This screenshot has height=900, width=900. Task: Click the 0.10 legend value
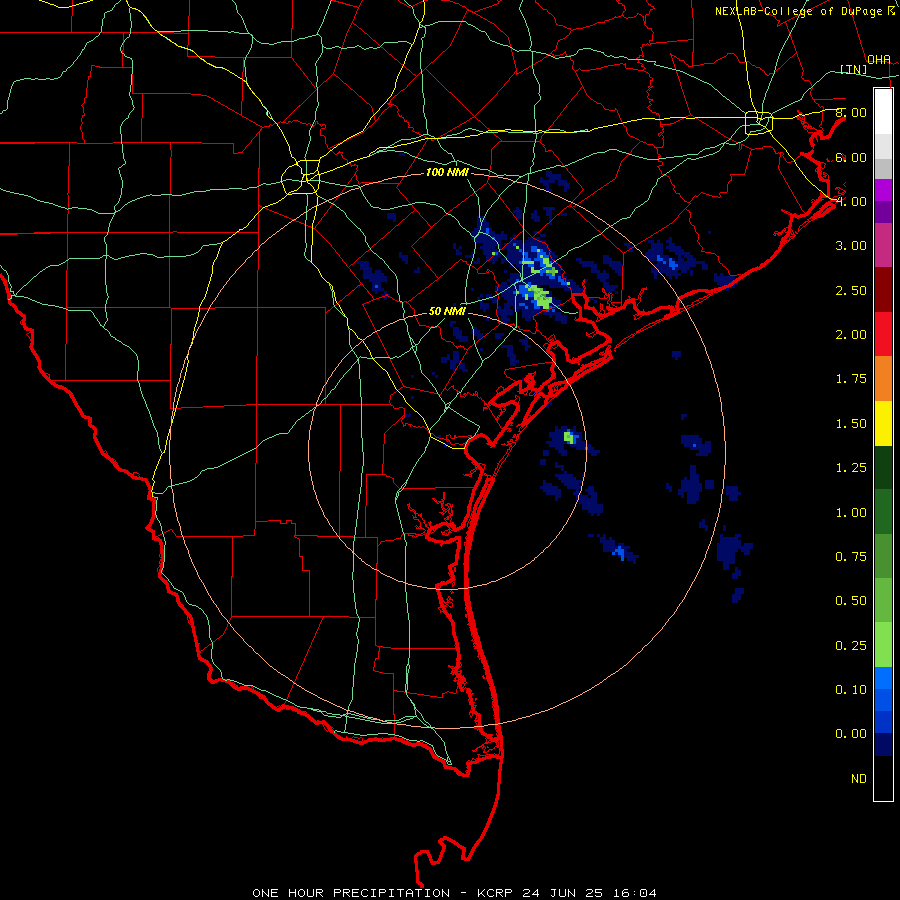[851, 690]
